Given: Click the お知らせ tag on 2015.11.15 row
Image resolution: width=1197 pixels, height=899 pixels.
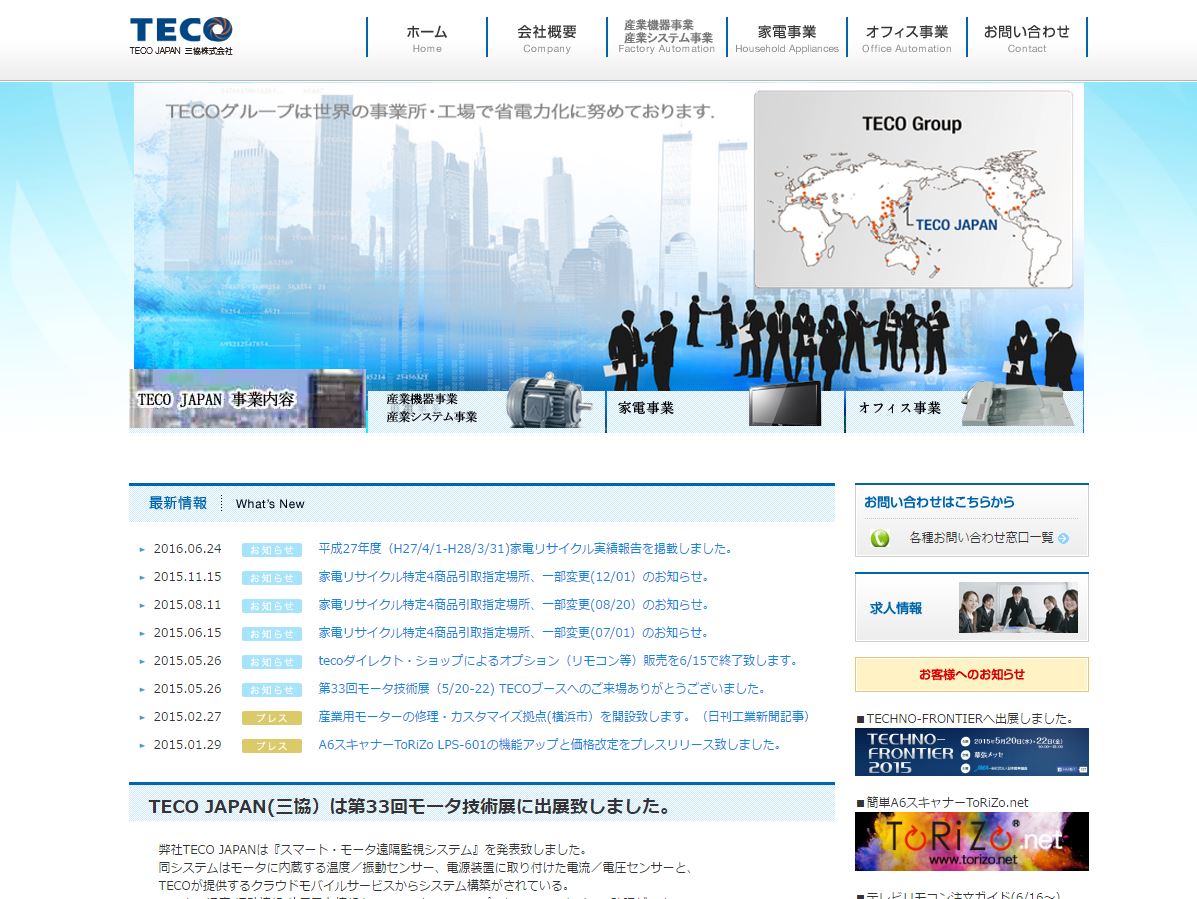Looking at the screenshot, I should point(272,578).
